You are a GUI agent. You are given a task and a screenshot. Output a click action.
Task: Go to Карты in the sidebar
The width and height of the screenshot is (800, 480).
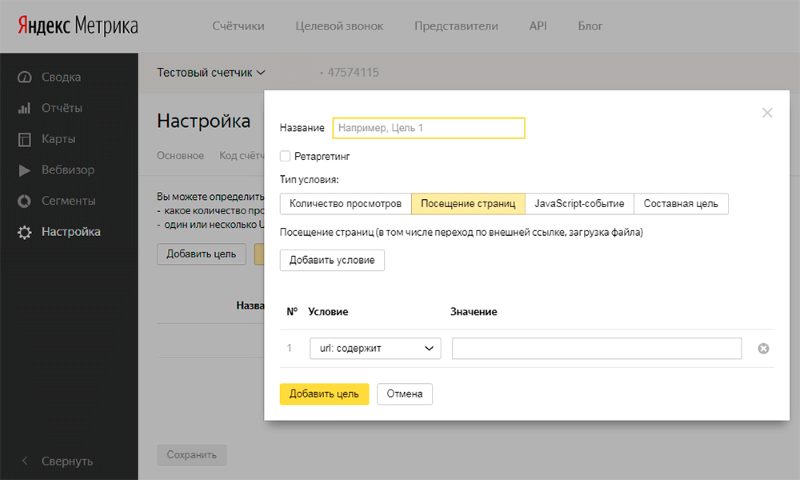click(x=58, y=139)
